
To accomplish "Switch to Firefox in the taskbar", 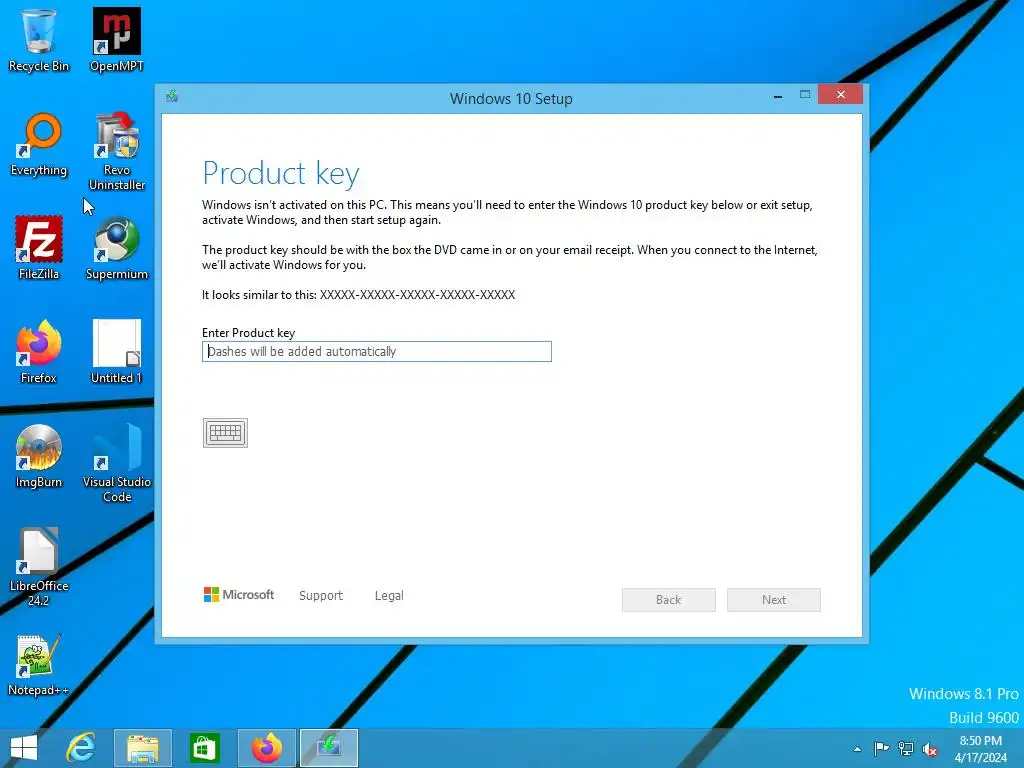I will 267,748.
